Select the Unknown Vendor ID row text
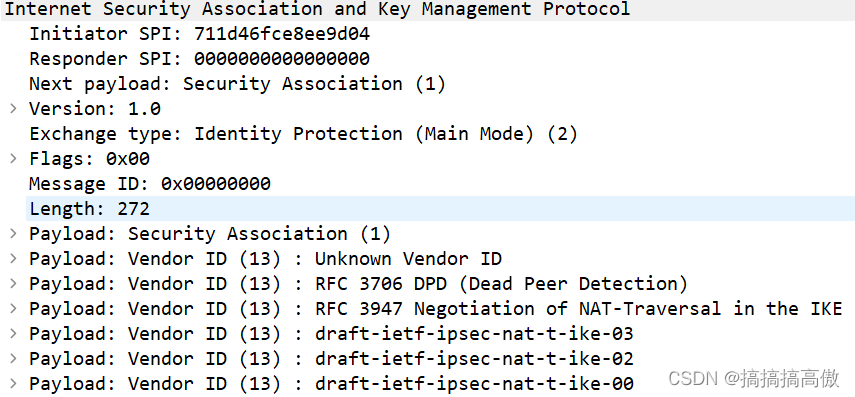This screenshot has width=855, height=397. [x=266, y=258]
